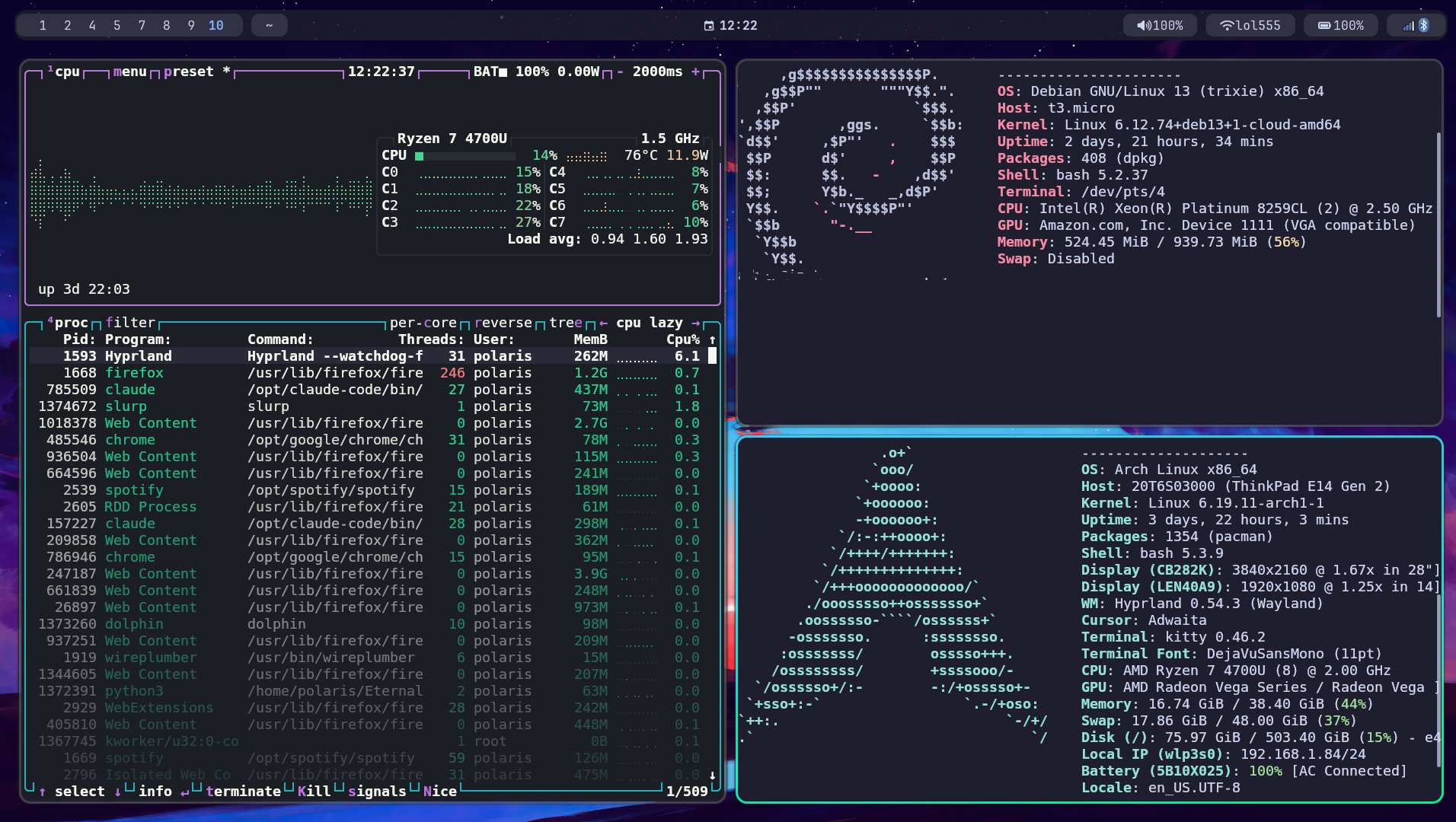
Task: Select previous sort column with left arrow
Action: pos(603,323)
